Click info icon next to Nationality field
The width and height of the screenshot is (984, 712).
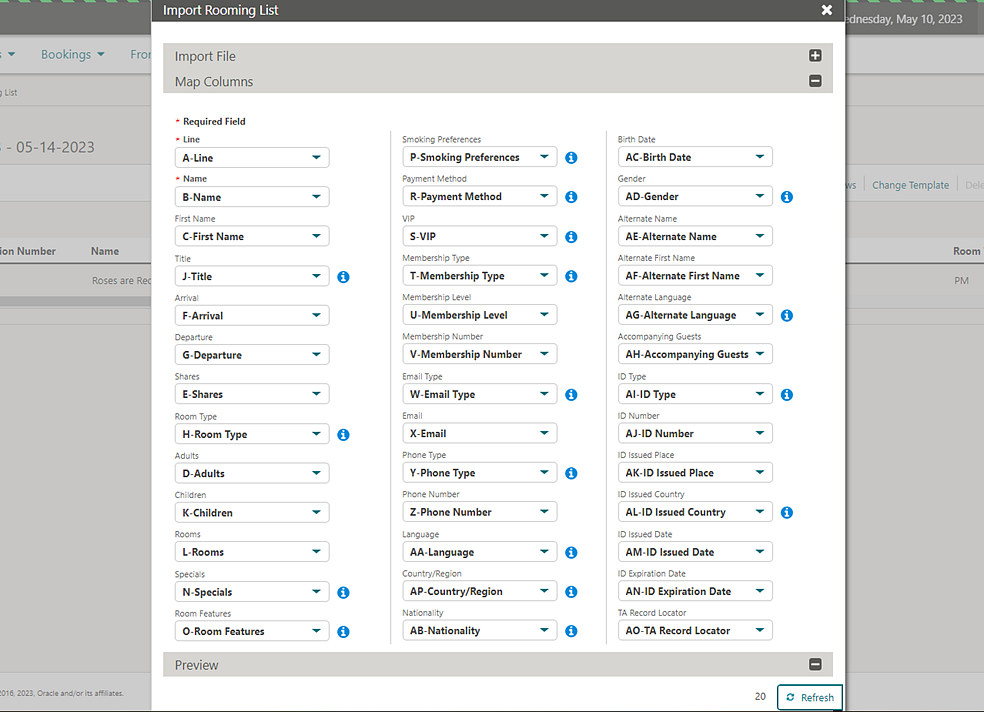(571, 631)
